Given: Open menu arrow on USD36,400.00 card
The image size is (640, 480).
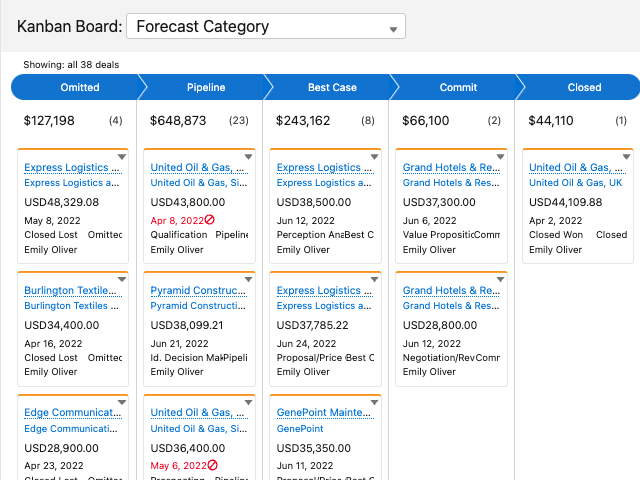Looking at the screenshot, I should (x=248, y=402).
